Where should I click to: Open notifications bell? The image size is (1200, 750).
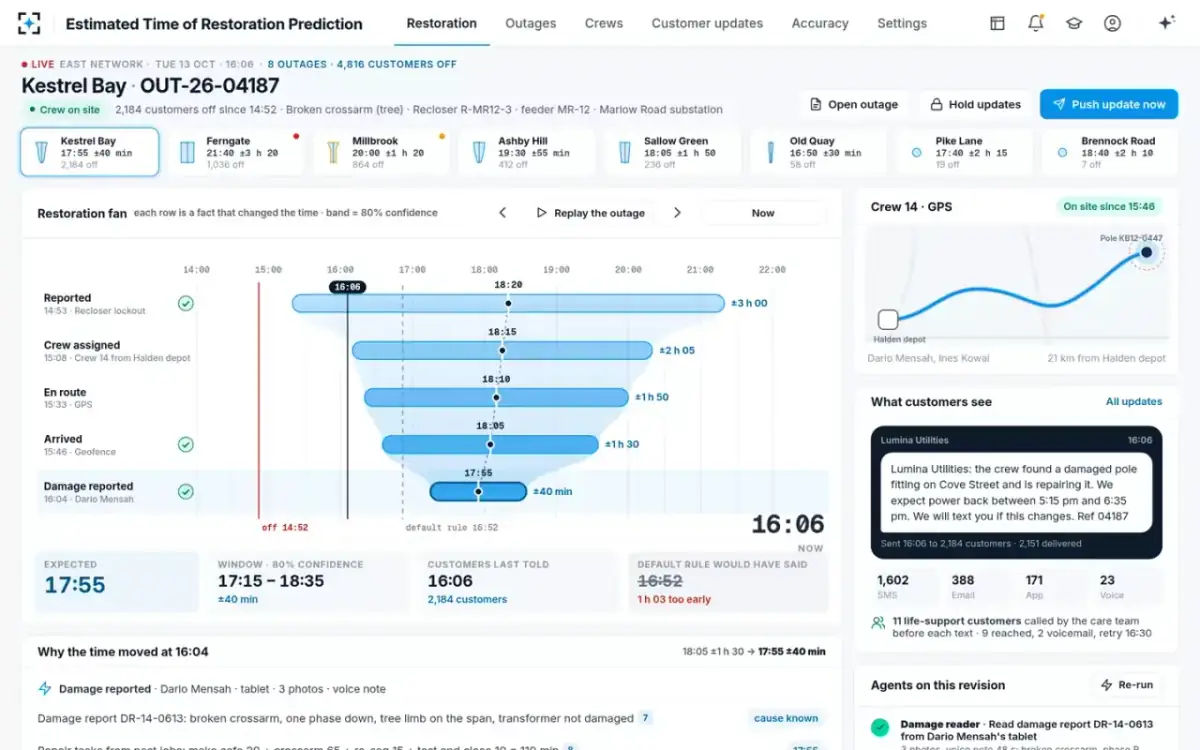click(1036, 23)
